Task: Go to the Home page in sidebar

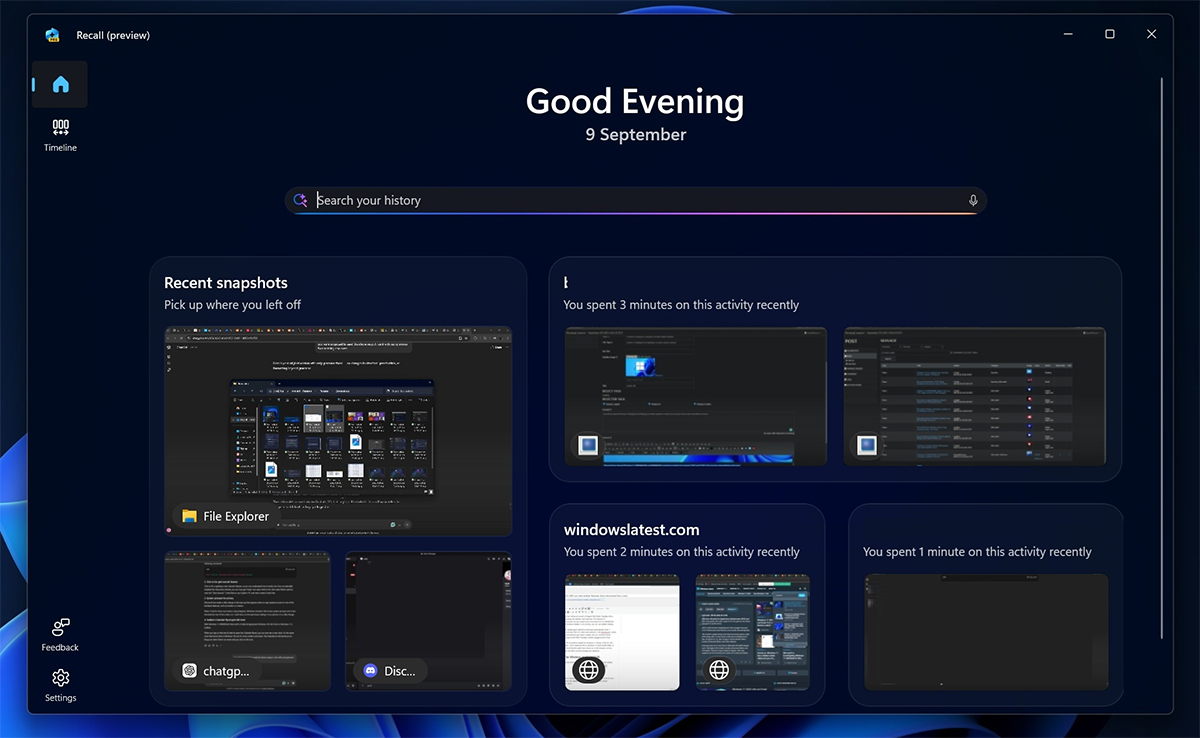Action: 60,85
